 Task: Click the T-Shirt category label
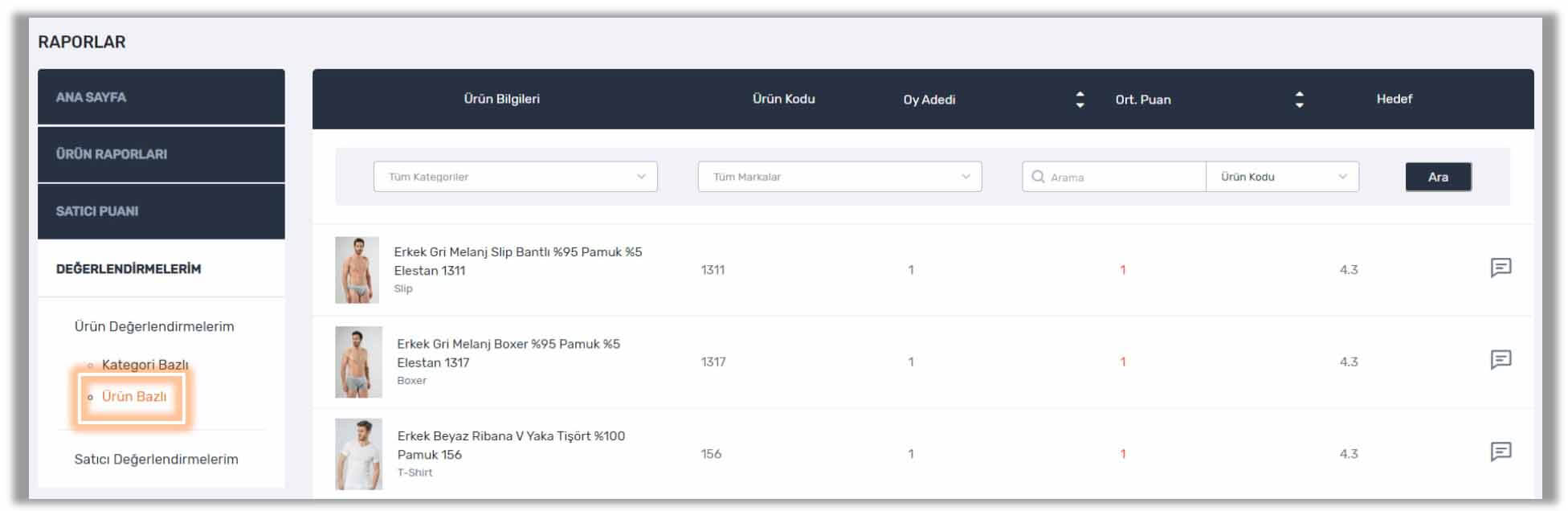click(x=414, y=472)
